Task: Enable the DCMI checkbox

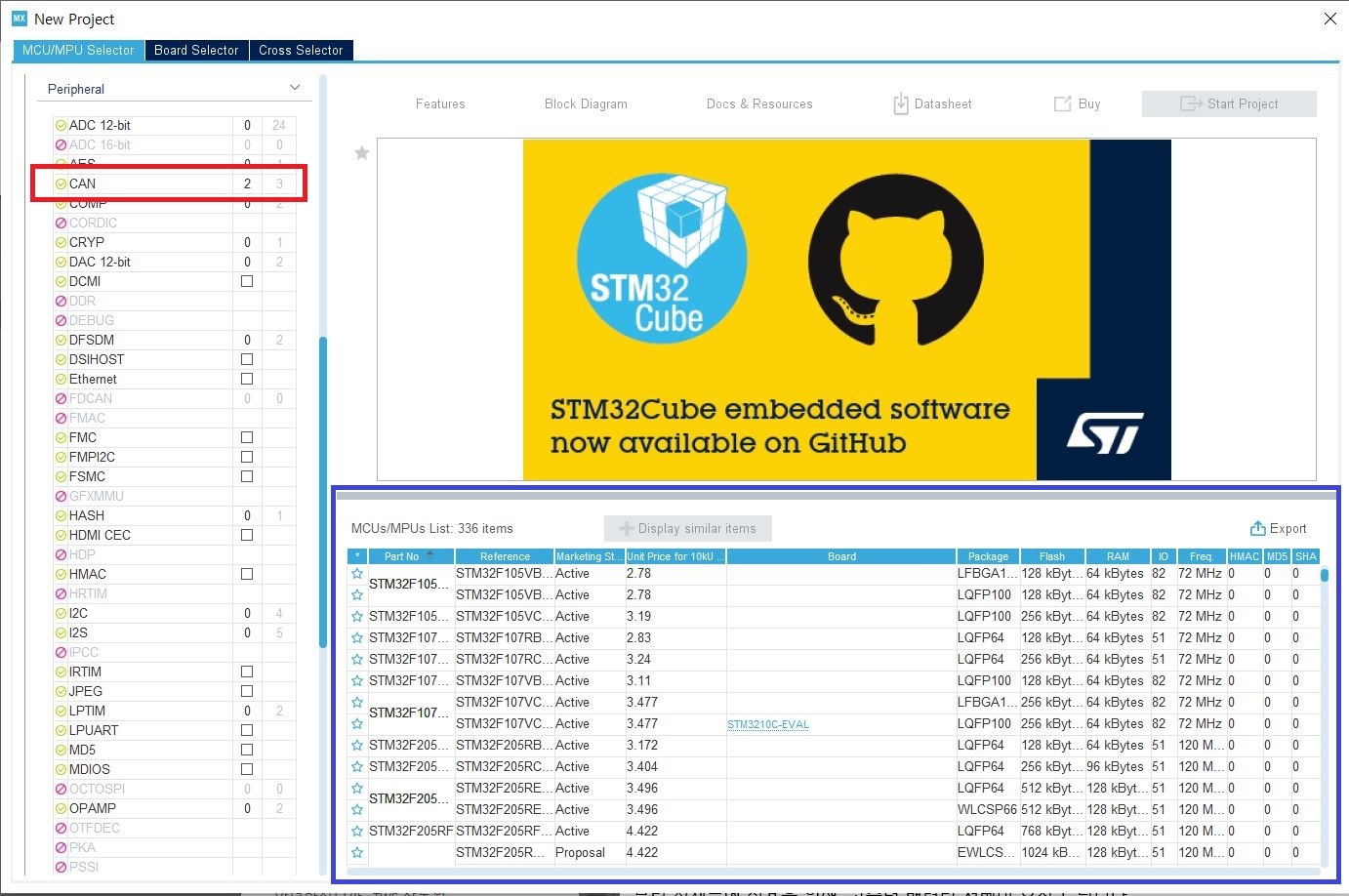Action: point(247,281)
